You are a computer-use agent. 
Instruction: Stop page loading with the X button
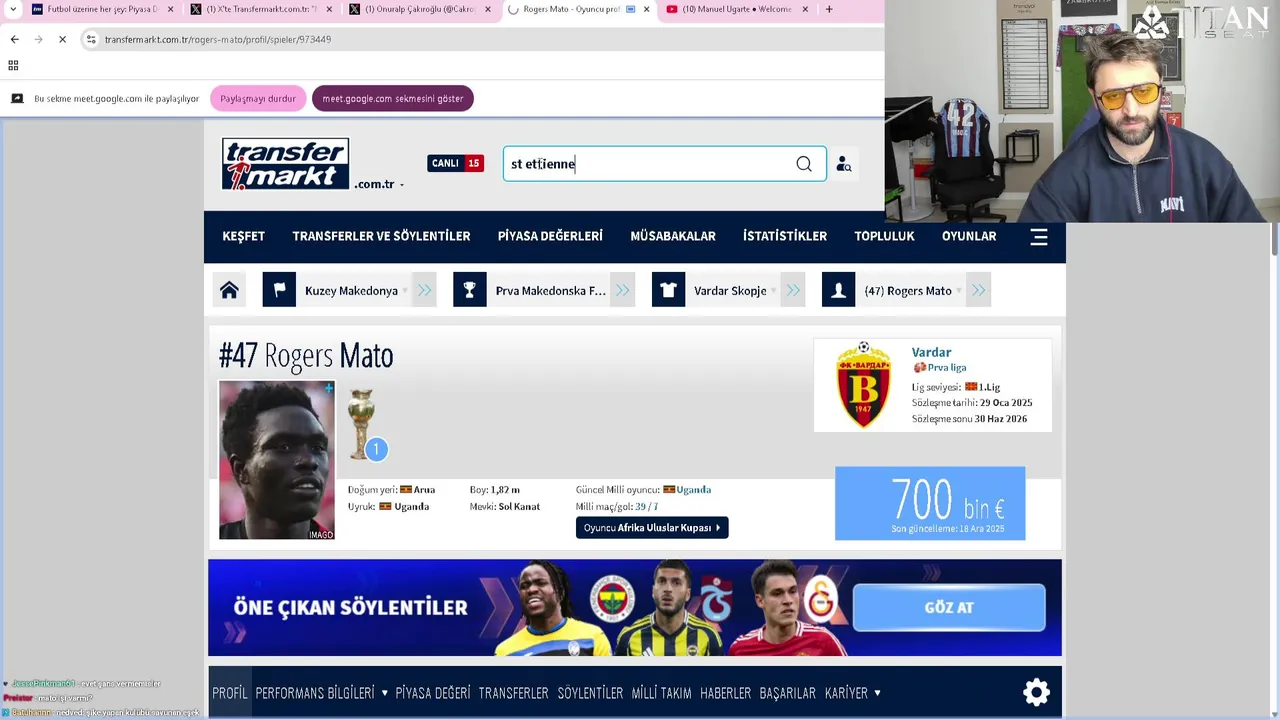pyautogui.click(x=62, y=39)
